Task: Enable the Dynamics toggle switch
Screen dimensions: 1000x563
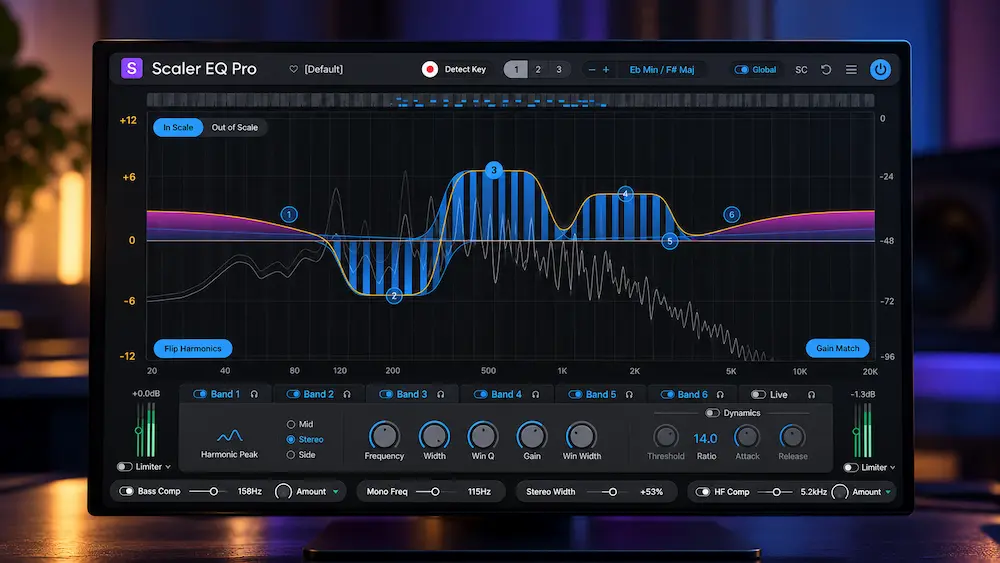Action: point(712,413)
